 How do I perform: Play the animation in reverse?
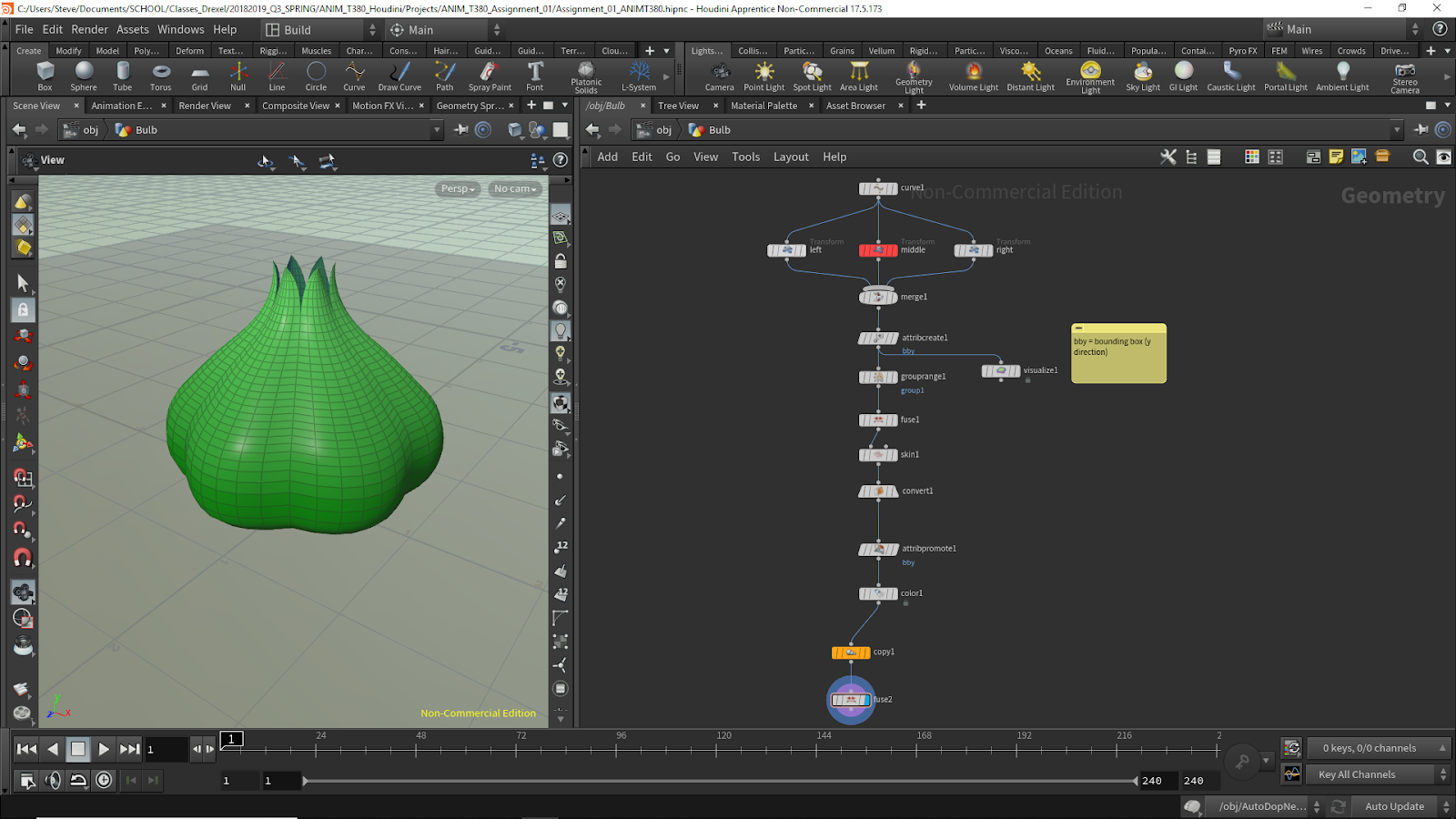(53, 749)
